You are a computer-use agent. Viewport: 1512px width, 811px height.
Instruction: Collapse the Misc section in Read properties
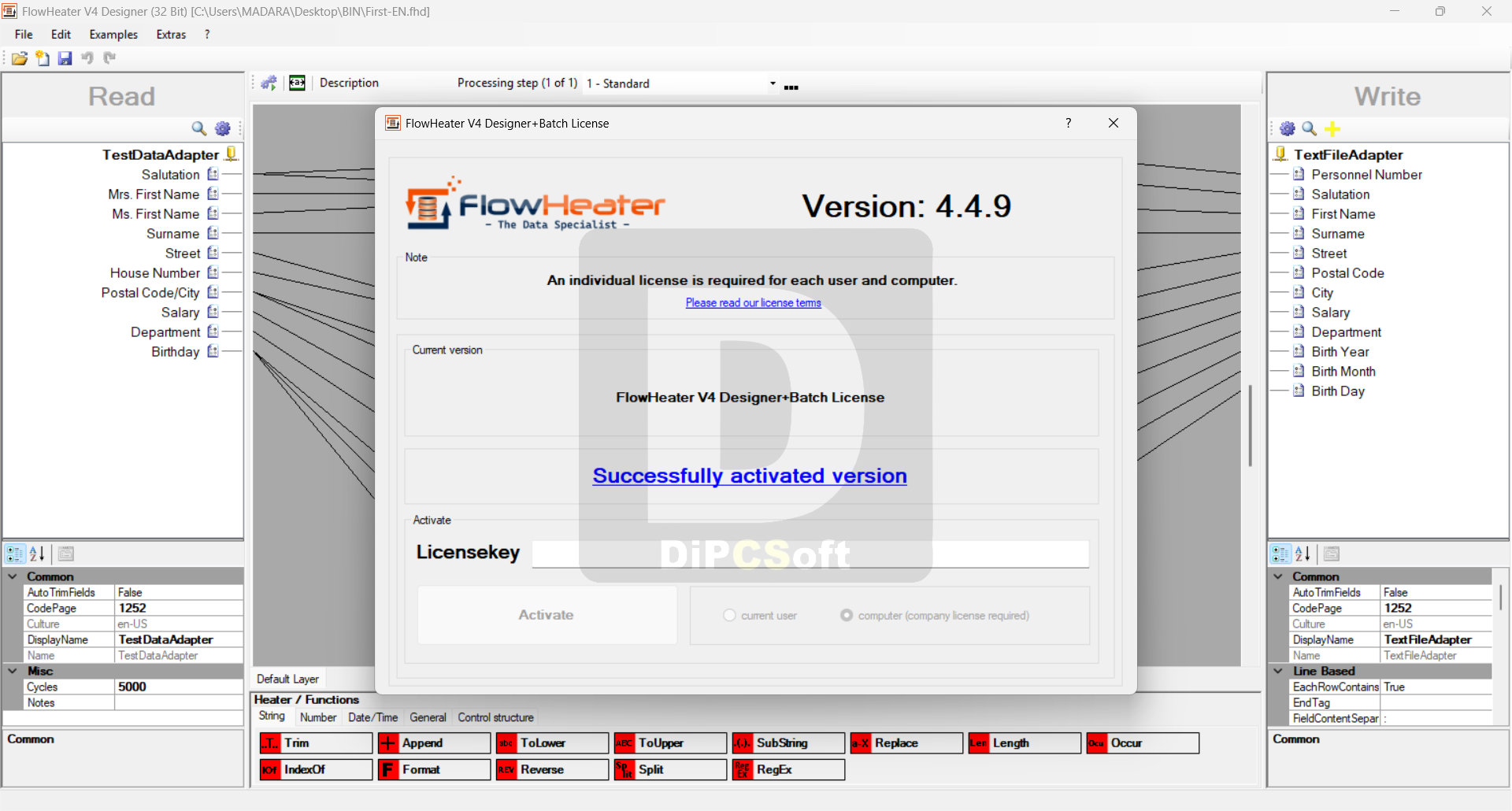point(13,671)
